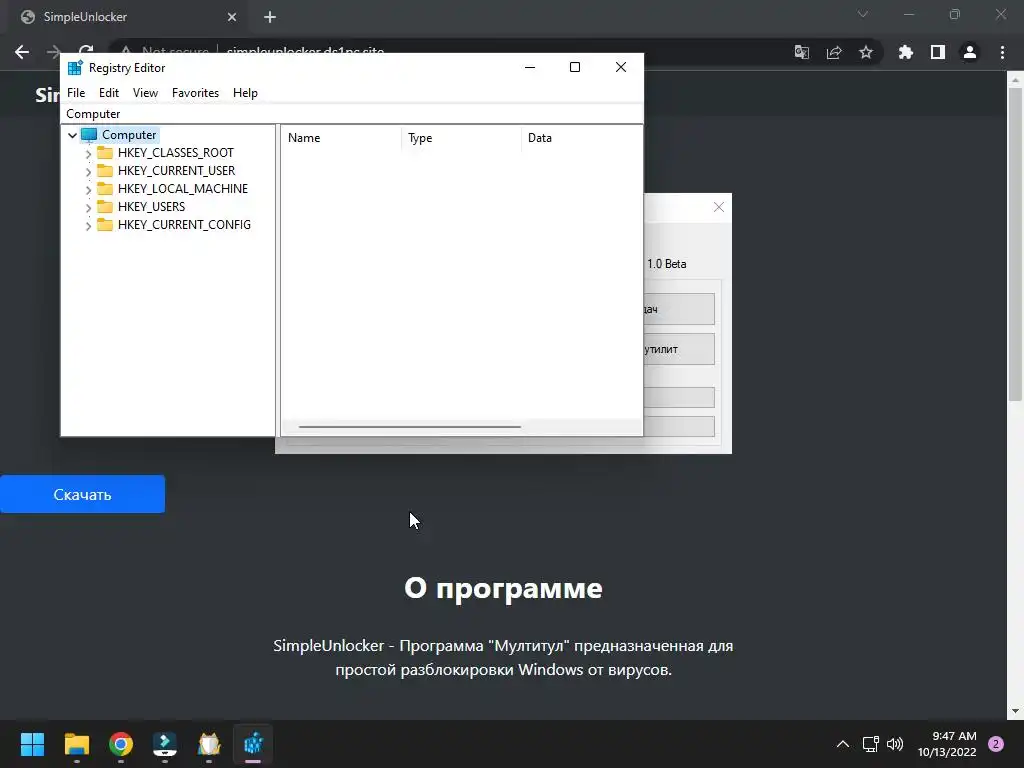Click the HKEY_CURRENT_CONFIG folder icon
The height and width of the screenshot is (768, 1024).
104,225
